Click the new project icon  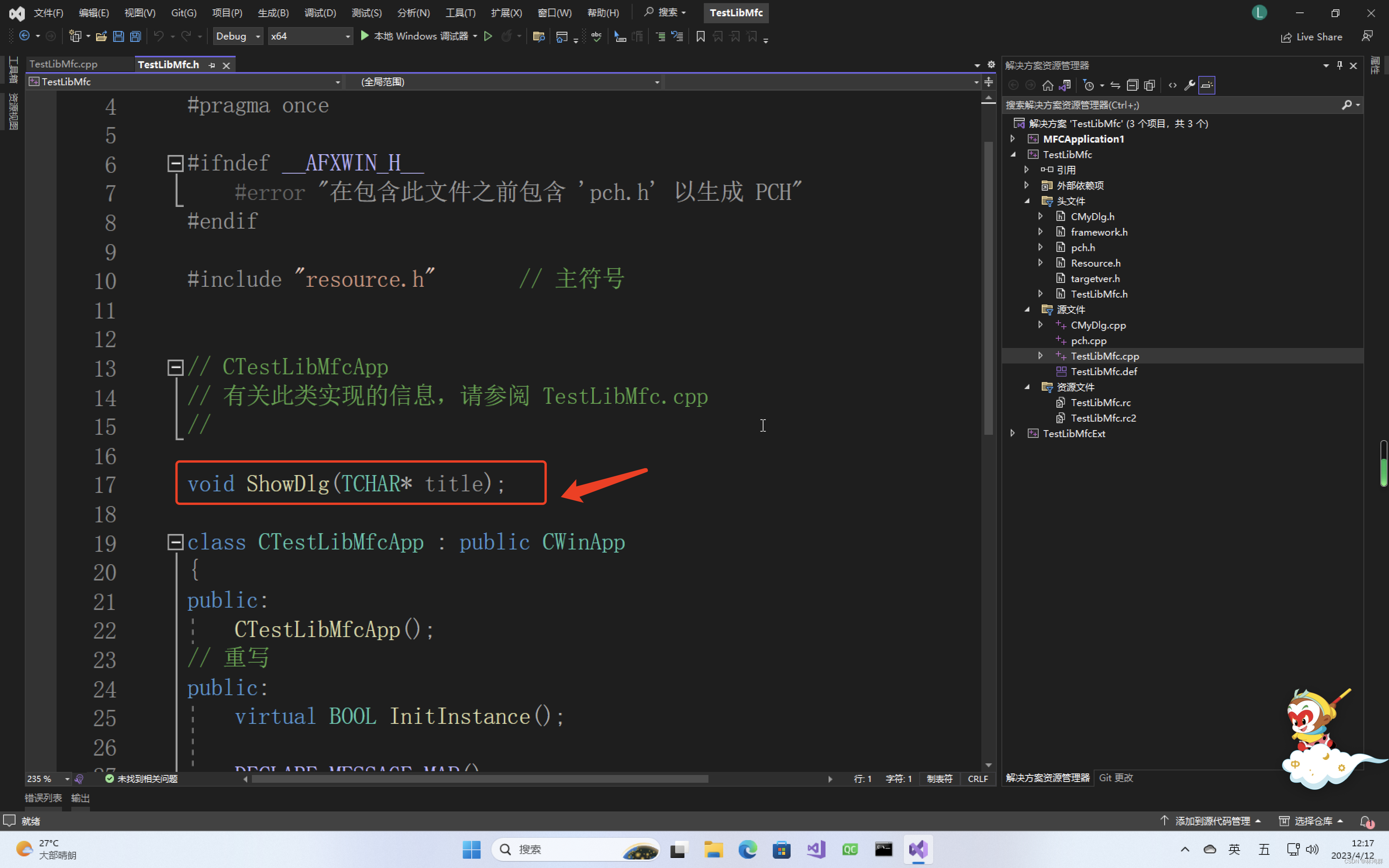(75, 36)
